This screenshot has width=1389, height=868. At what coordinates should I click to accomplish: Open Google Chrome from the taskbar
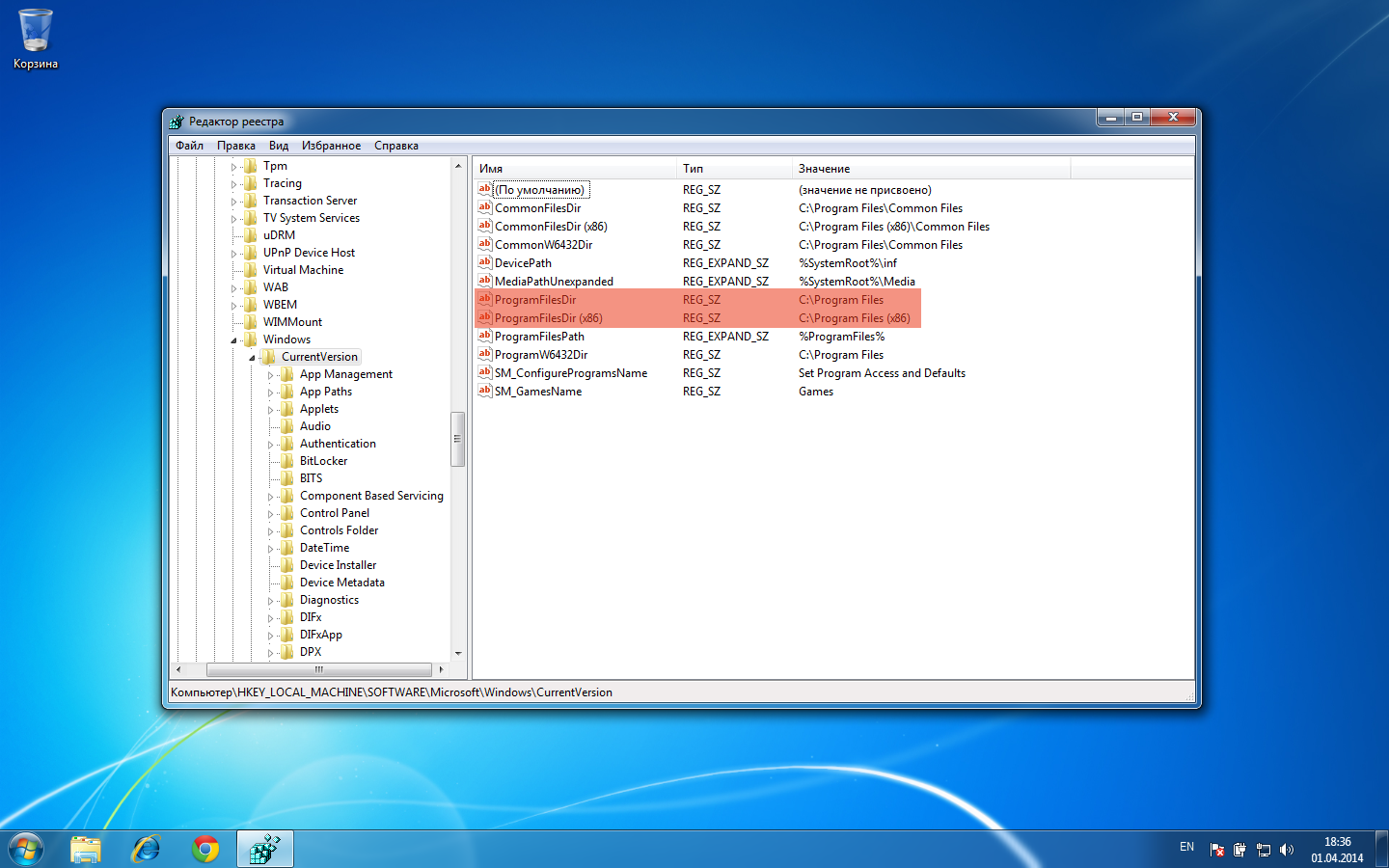204,849
